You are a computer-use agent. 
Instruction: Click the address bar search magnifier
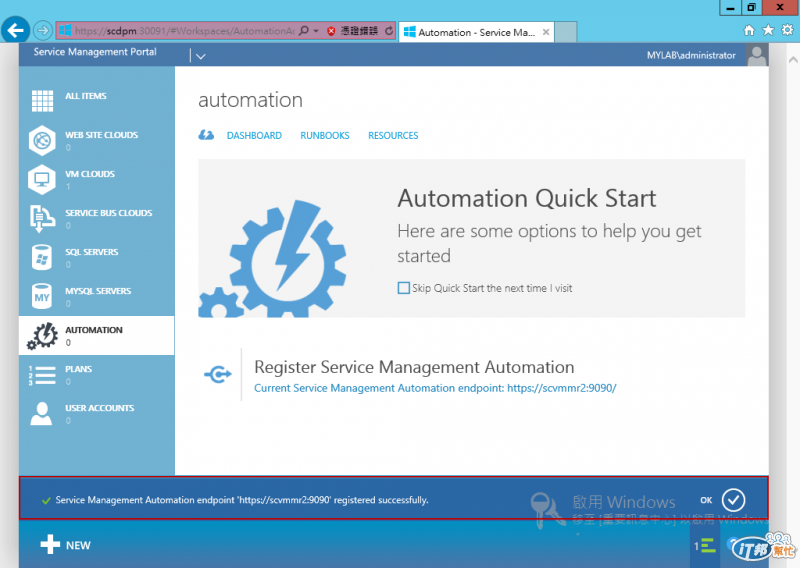[x=304, y=31]
